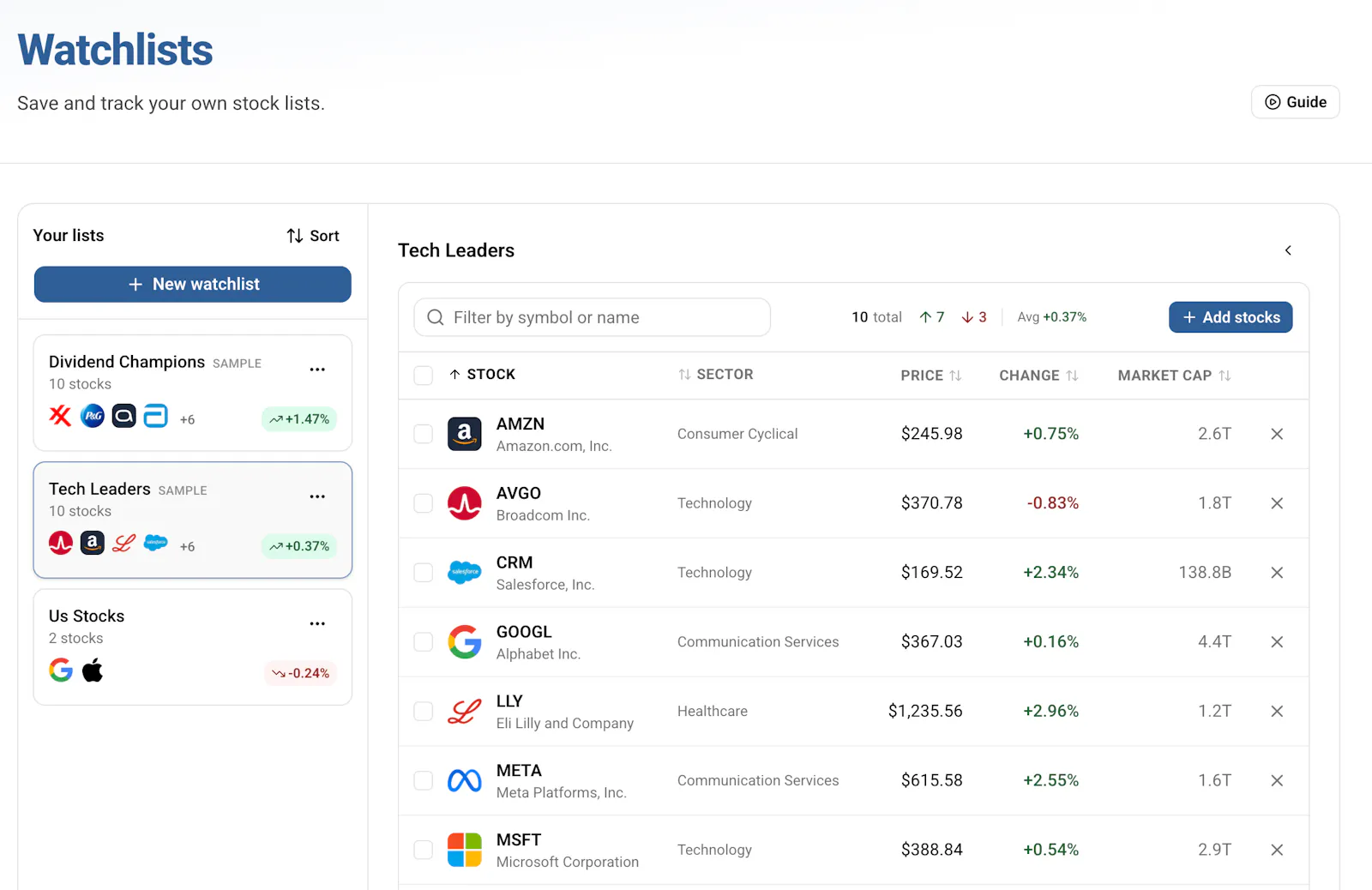Click the Eli Lilly logo in LLY row
This screenshot has height=890, width=1372.
coord(465,711)
